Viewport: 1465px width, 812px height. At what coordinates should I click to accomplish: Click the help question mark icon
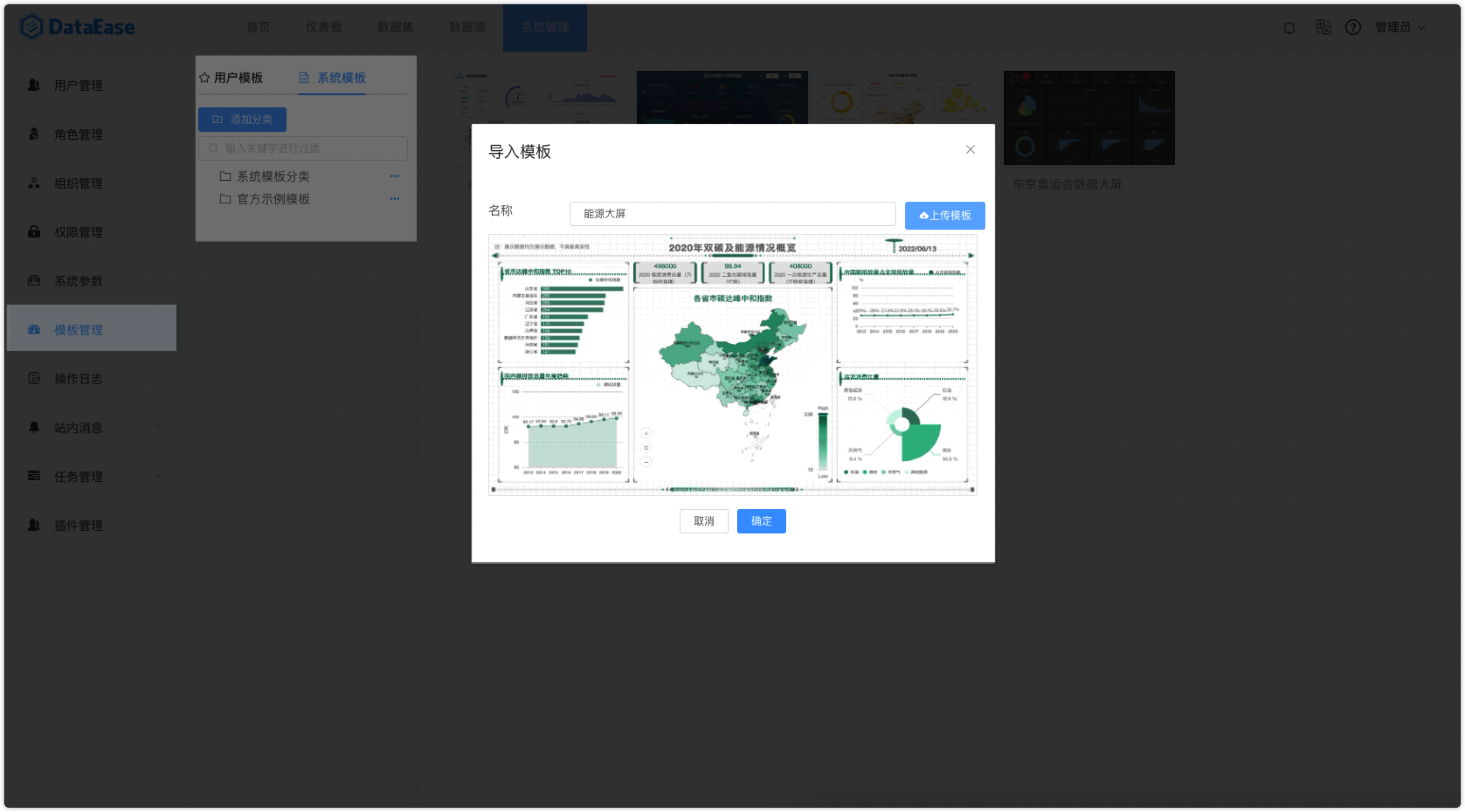(1353, 27)
